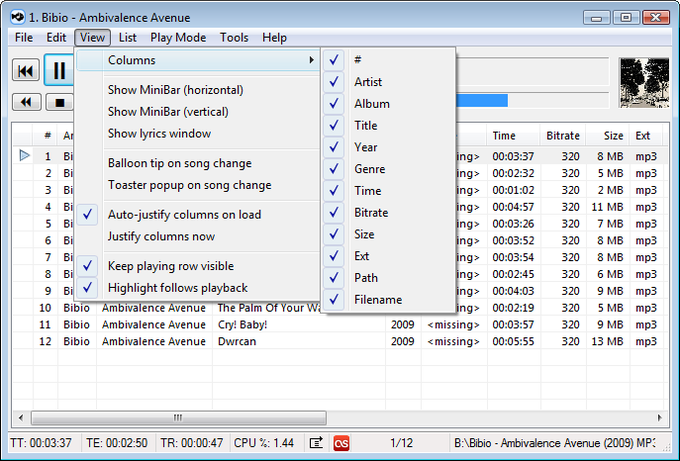Sort by the # column header
The height and width of the screenshot is (461, 680).
click(45, 136)
